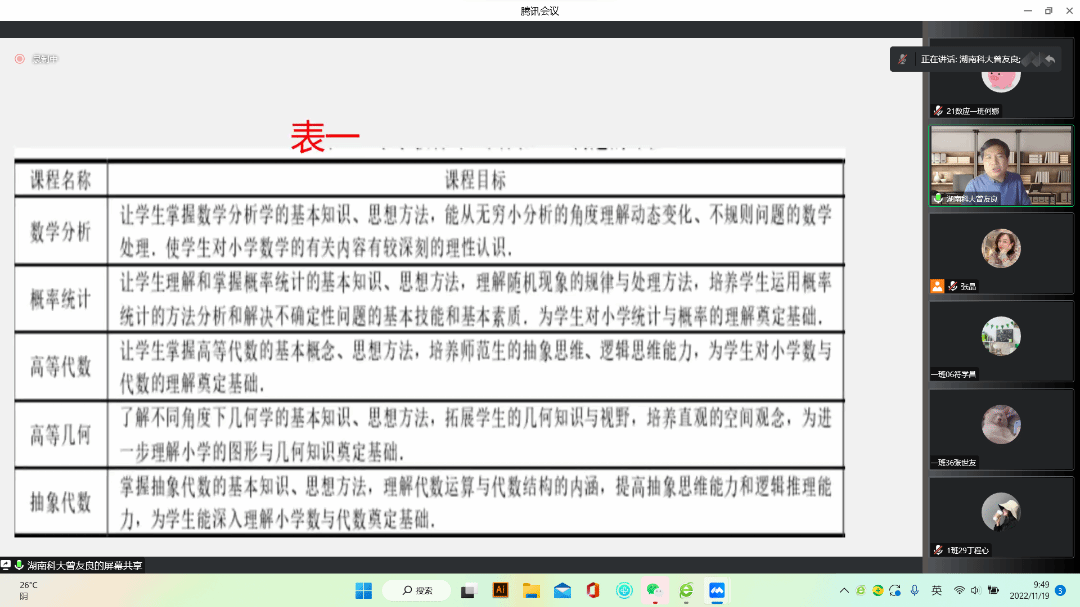Click the red recording indicator (录制中)
The width and height of the screenshot is (1080, 607).
[20, 59]
